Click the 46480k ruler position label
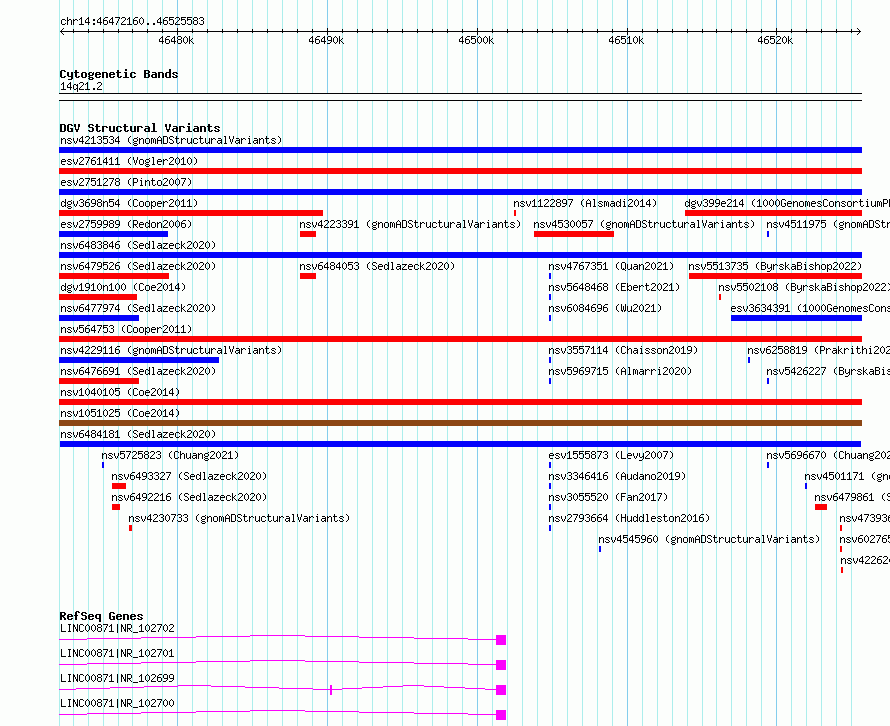 click(x=177, y=40)
